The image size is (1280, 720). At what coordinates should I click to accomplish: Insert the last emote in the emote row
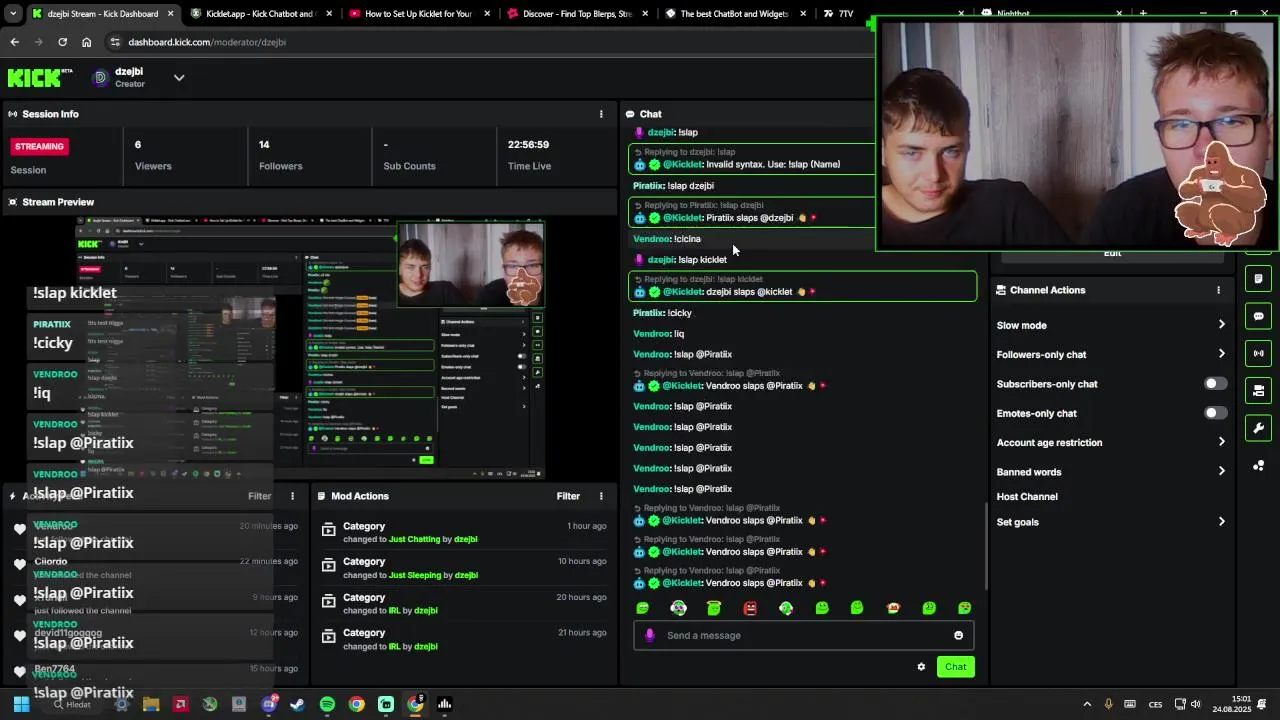click(964, 608)
